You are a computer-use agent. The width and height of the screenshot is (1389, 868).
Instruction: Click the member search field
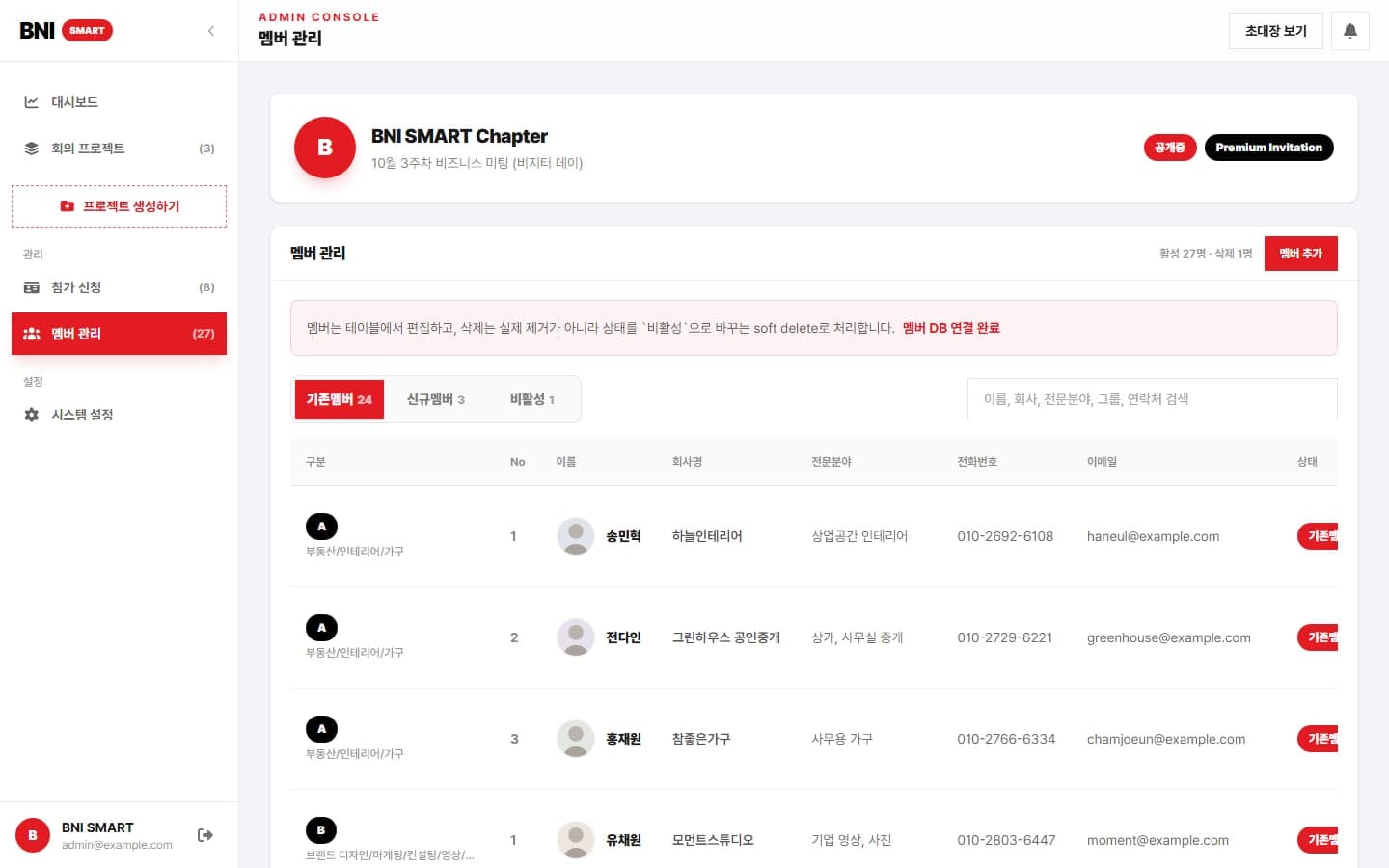[x=1153, y=399]
